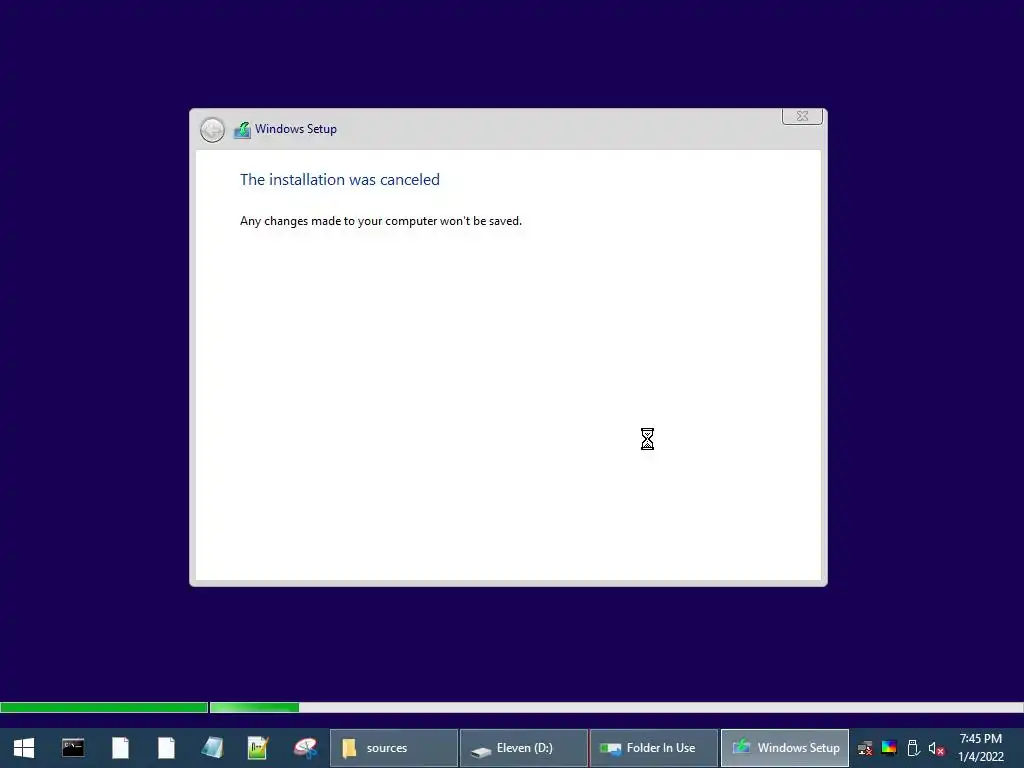
Task: Click the Windows Setup title icon
Action: 242,130
